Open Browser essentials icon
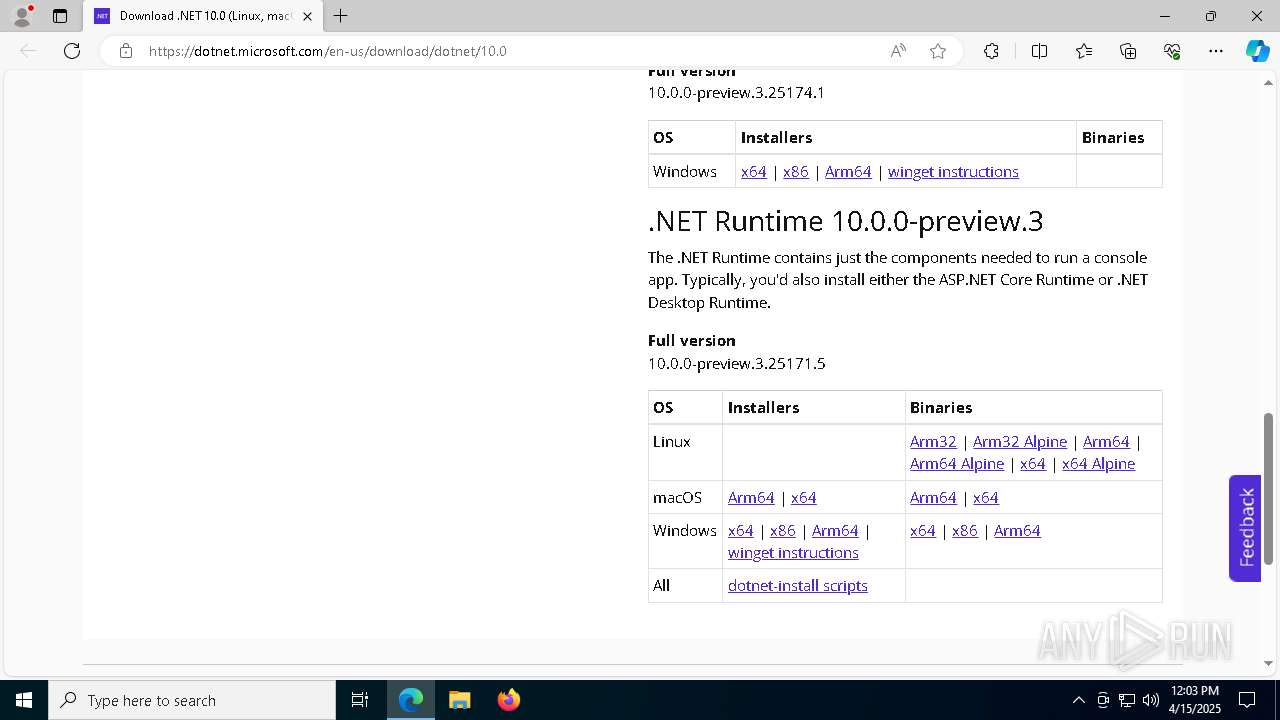Screen dimensions: 1280x720 click(x=1172, y=51)
